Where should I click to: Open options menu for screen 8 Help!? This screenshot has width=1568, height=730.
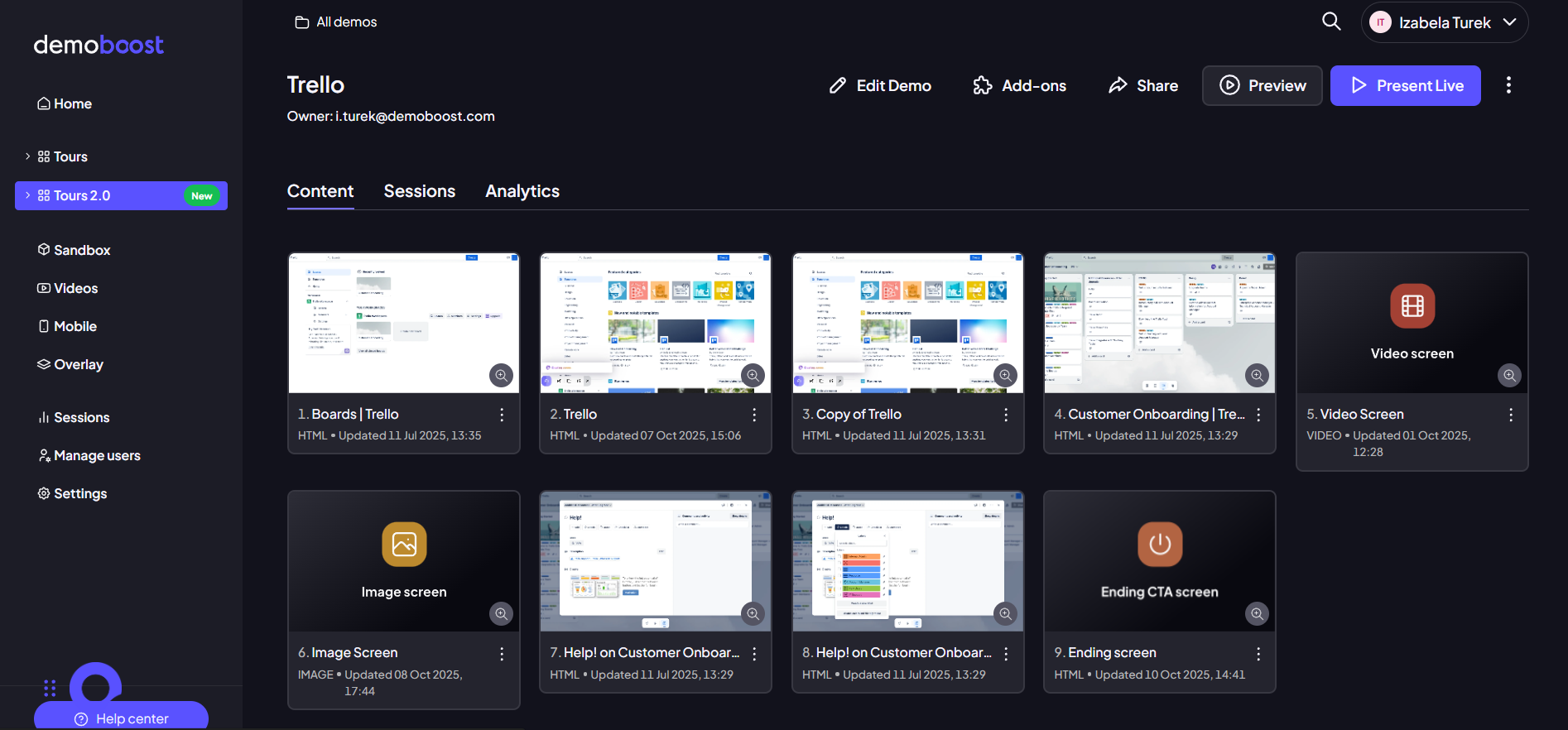pos(1006,654)
